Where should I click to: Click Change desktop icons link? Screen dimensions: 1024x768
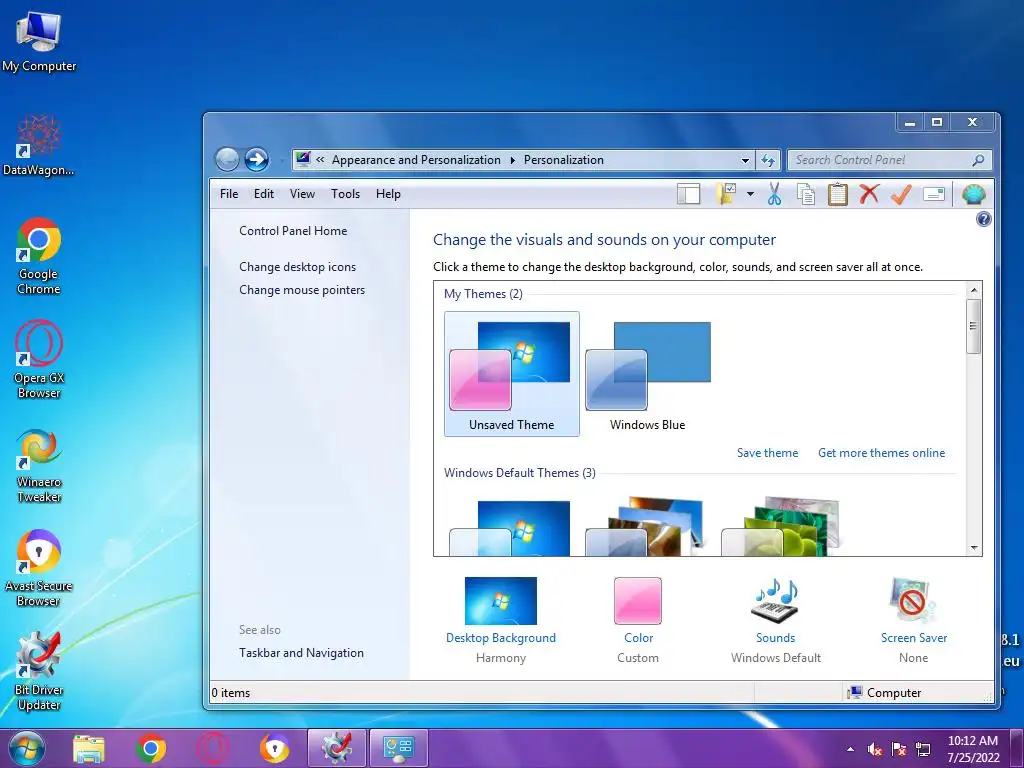point(298,266)
